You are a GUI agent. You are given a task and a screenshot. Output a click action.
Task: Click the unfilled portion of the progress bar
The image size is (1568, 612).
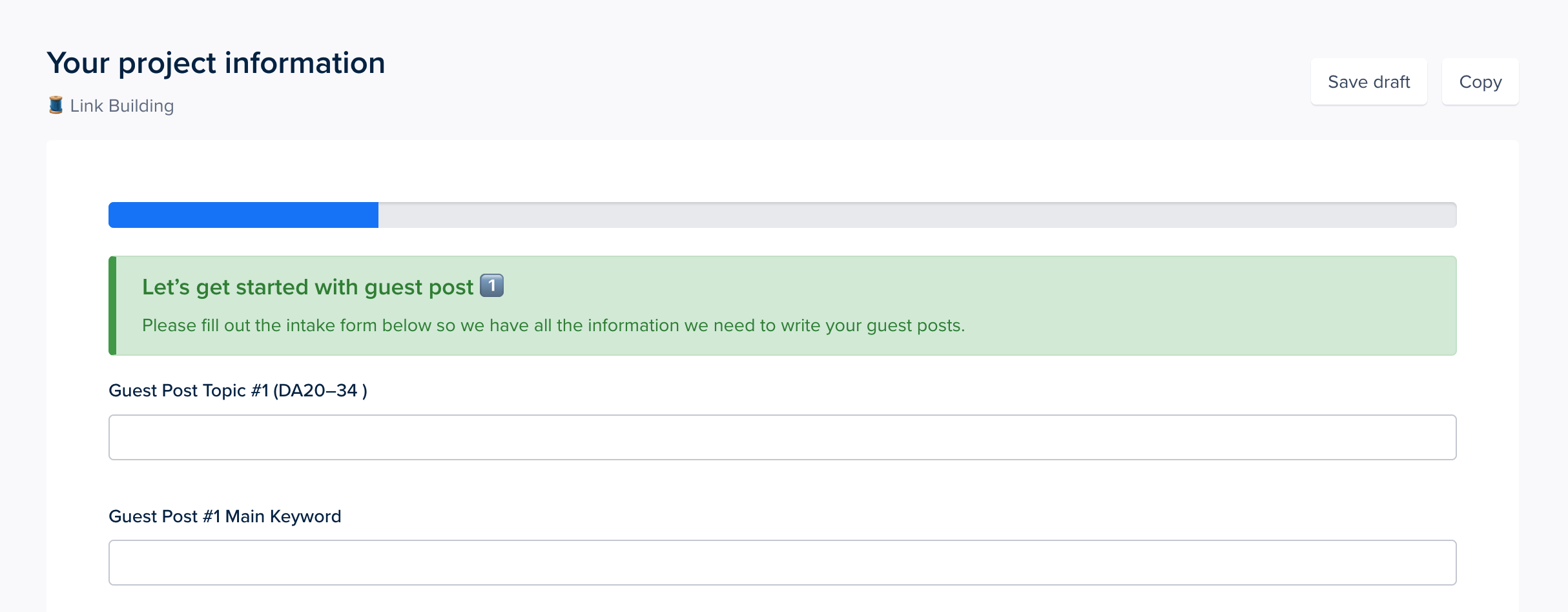click(x=904, y=214)
